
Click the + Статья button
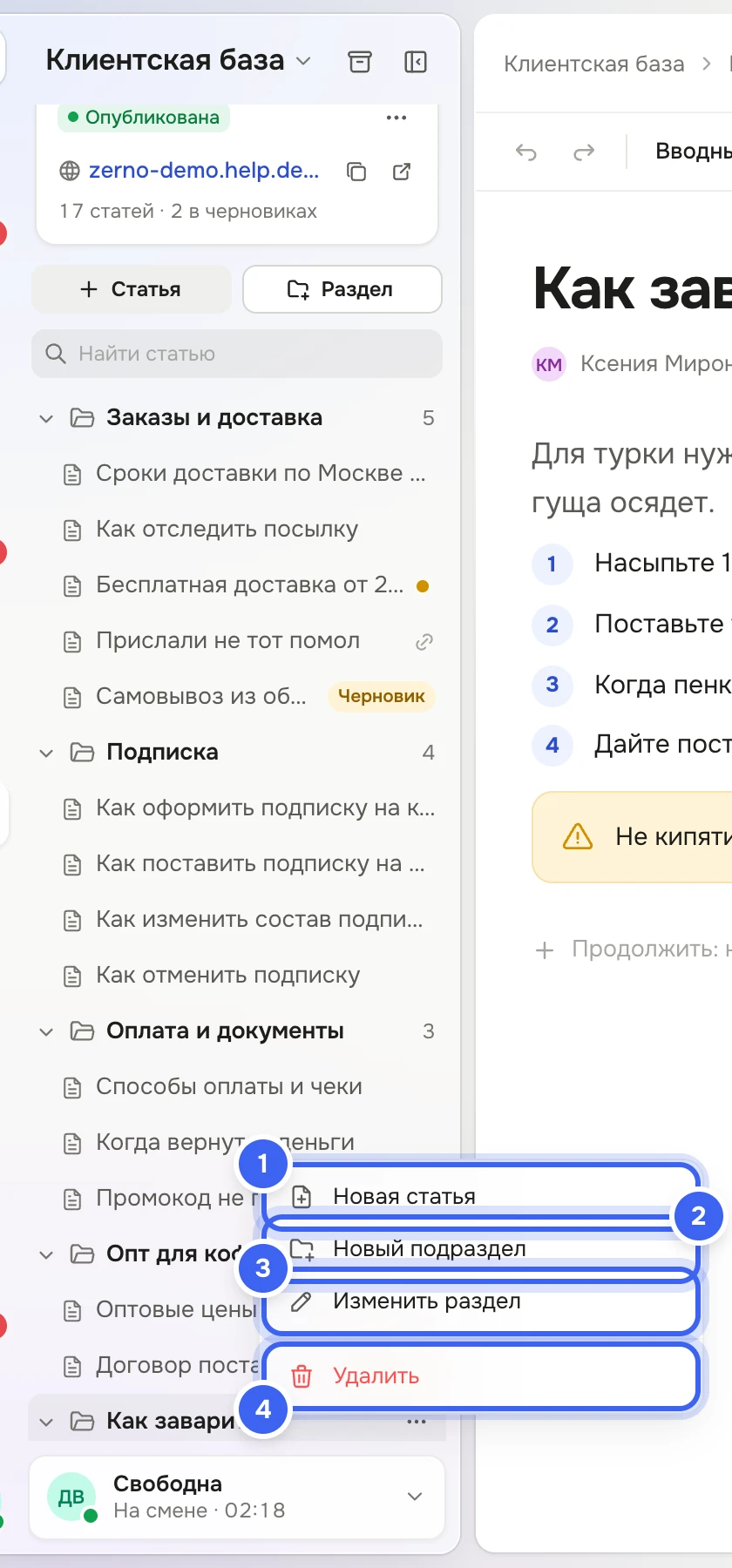click(x=132, y=289)
